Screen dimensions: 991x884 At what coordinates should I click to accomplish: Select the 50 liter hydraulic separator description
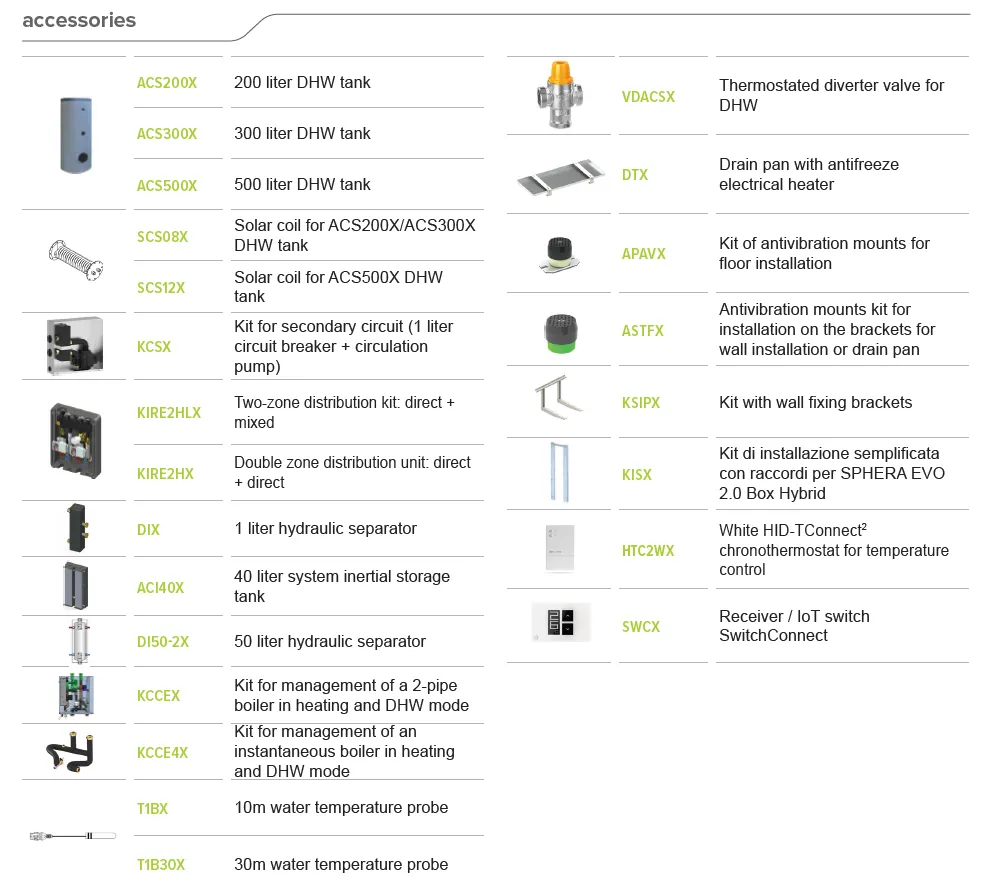[330, 641]
